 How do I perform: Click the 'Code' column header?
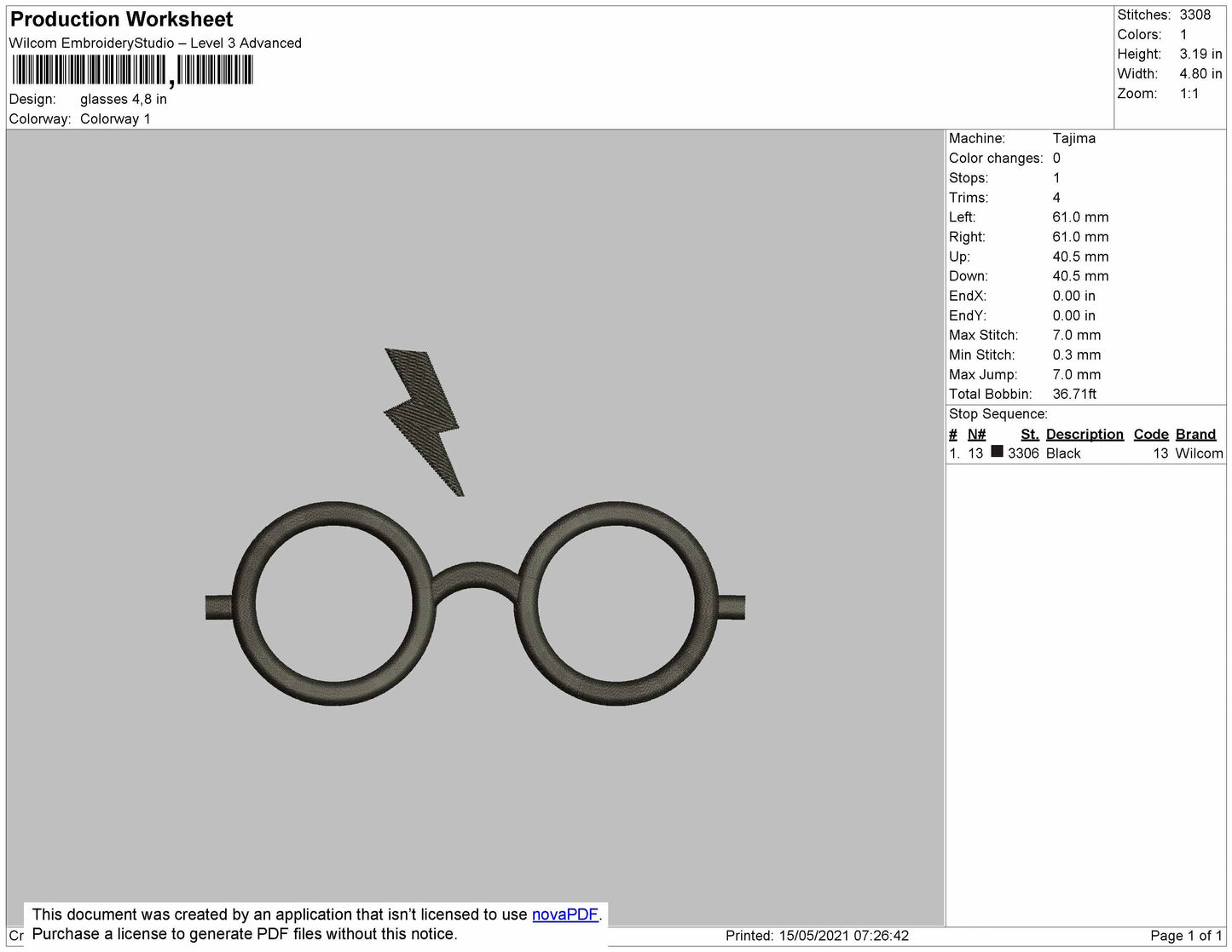point(1151,434)
